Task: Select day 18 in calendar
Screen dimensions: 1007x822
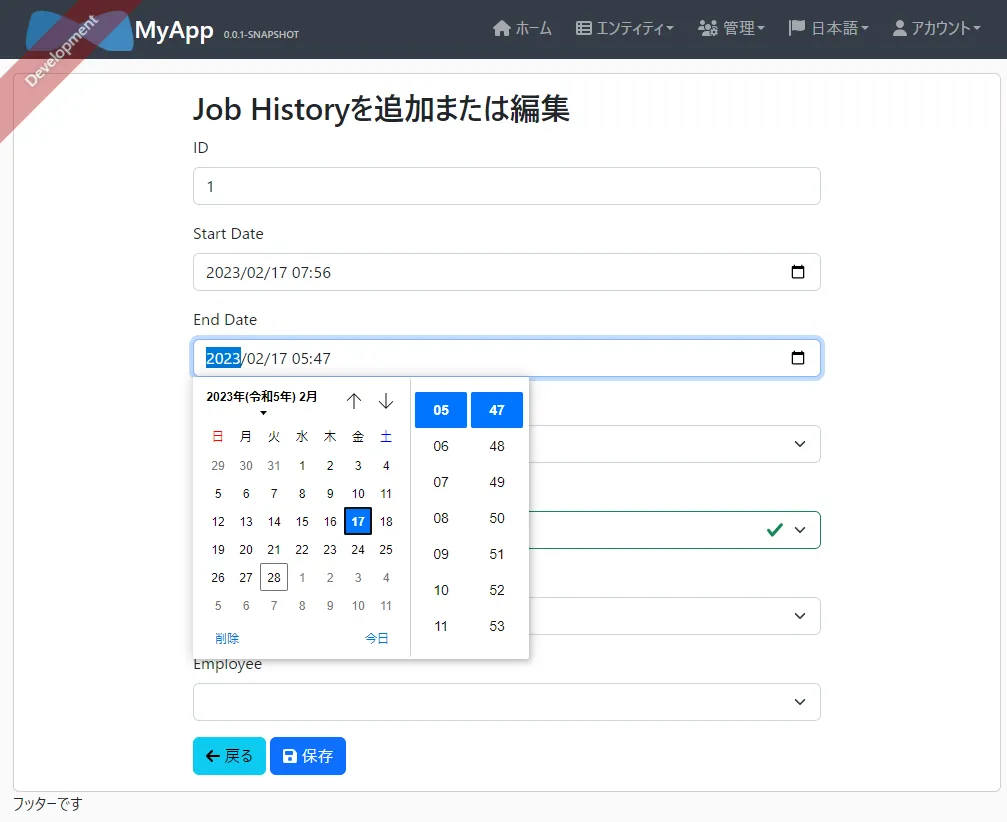Action: tap(386, 521)
